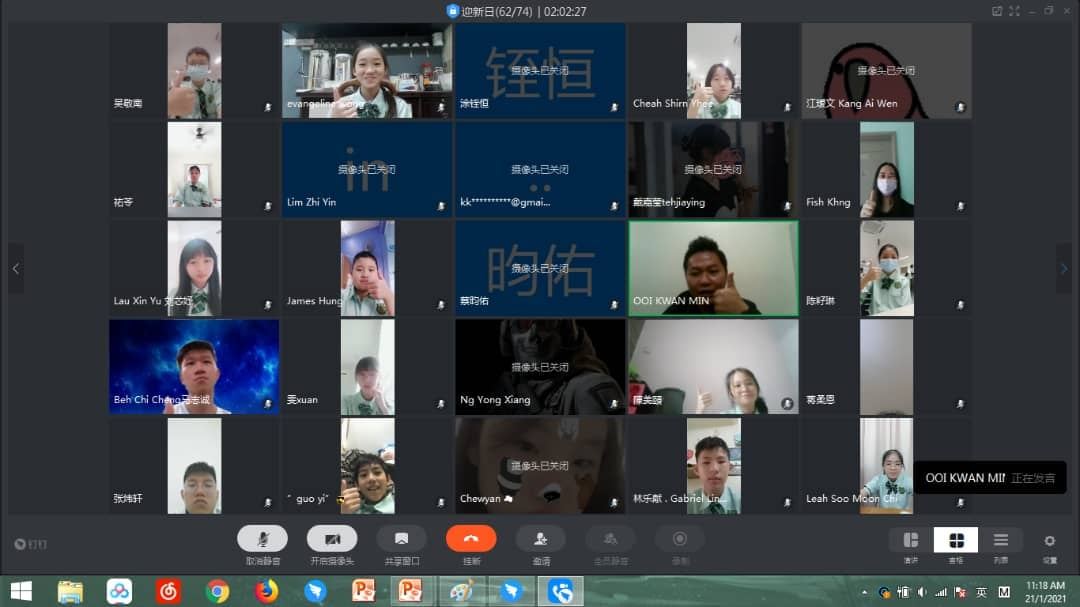This screenshot has height=607, width=1080.
Task: Select the grid view layout
Action: click(x=955, y=540)
